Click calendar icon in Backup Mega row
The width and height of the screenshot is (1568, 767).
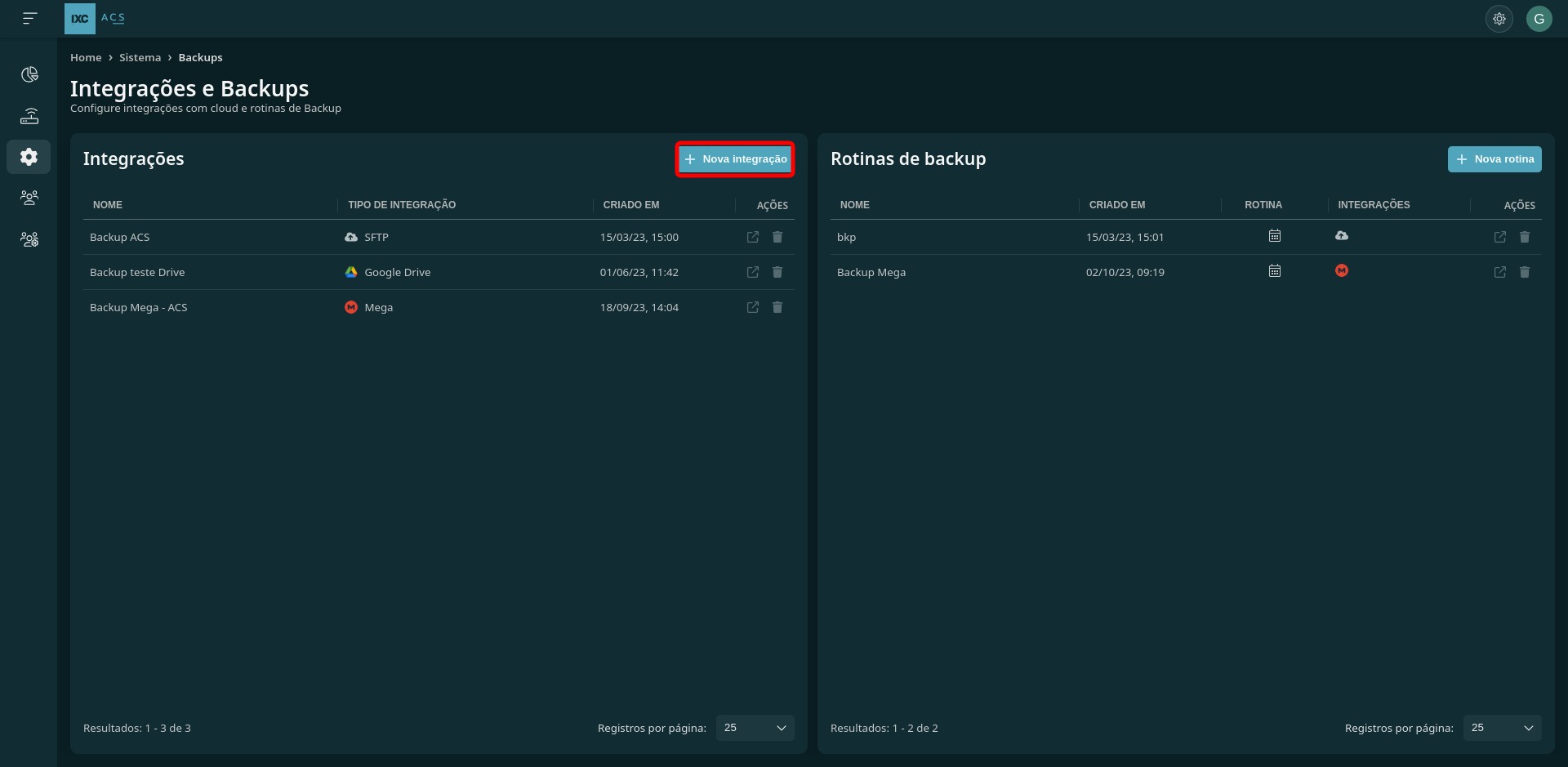tap(1275, 271)
